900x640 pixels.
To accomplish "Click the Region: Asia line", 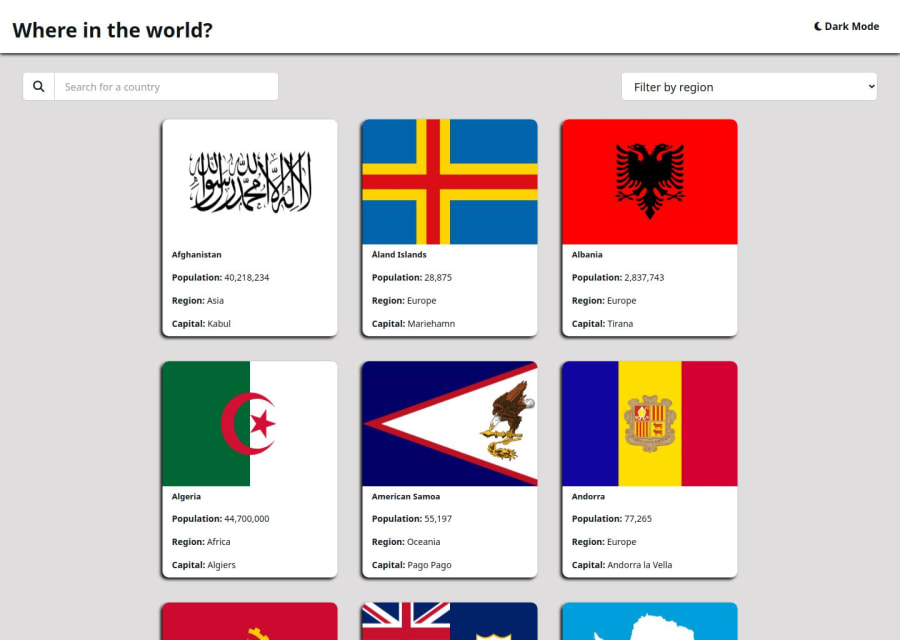I will point(197,301).
